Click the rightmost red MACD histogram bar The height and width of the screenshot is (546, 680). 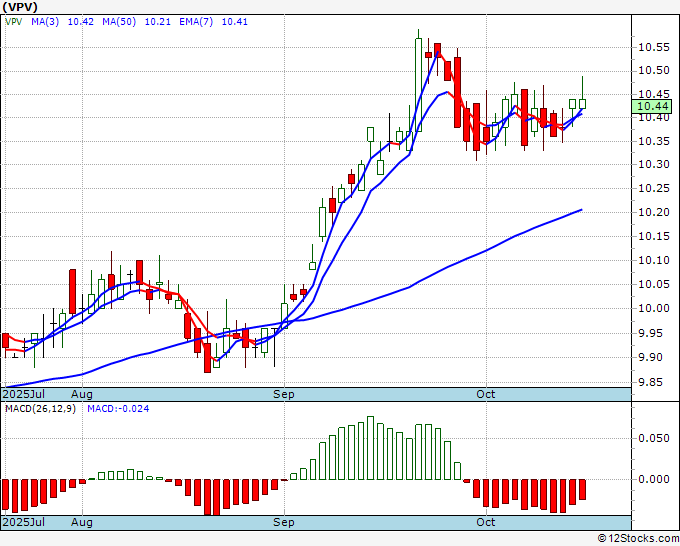(x=582, y=490)
